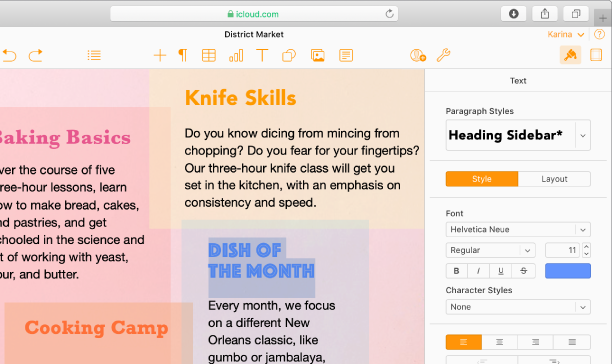This screenshot has height=364, width=612.
Task: Open the chart insert icon
Action: [236, 56]
